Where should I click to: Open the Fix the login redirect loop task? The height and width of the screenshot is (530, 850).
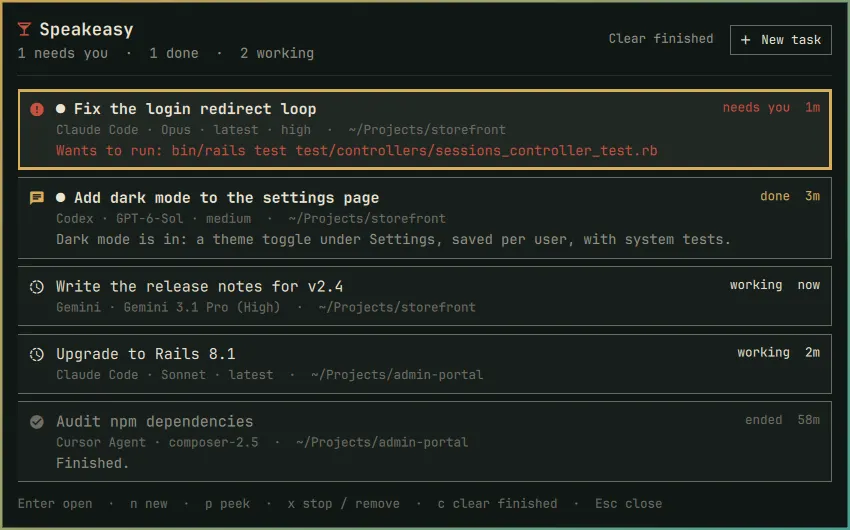(x=424, y=130)
